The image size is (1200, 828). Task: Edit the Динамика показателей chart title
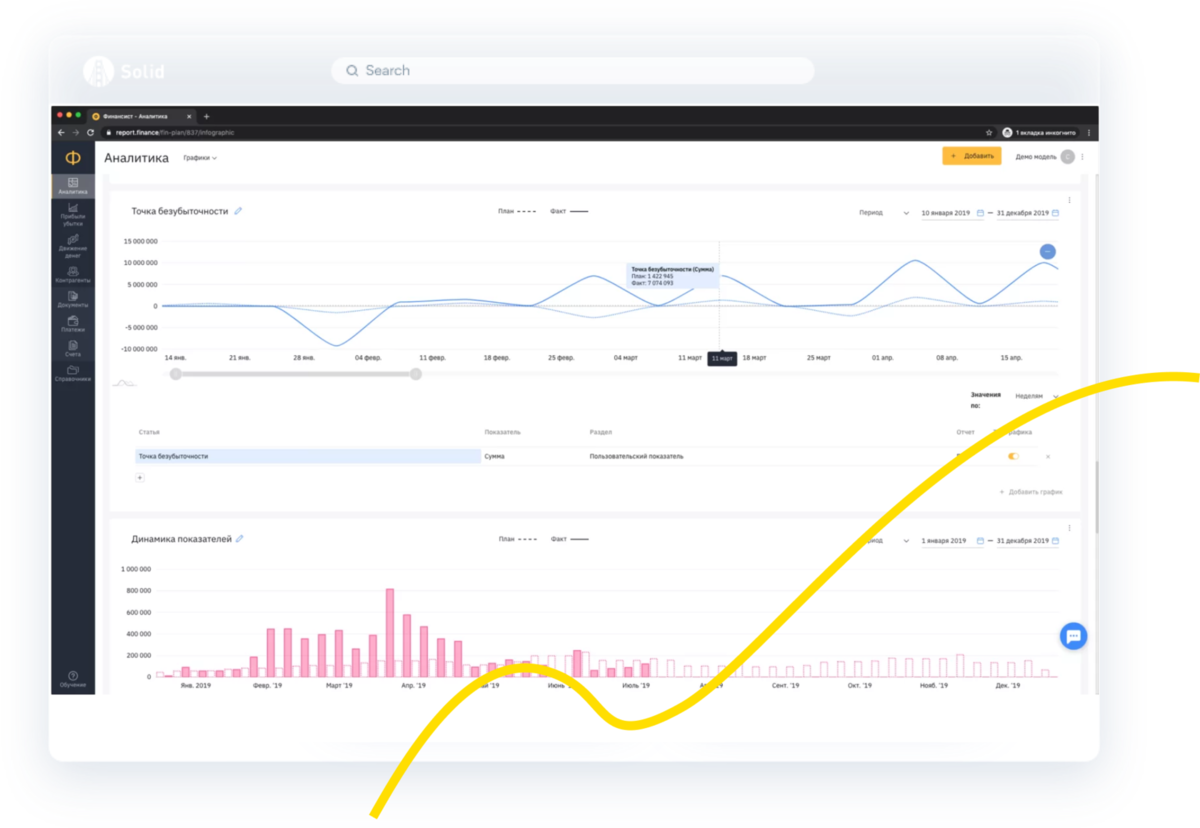(240, 539)
